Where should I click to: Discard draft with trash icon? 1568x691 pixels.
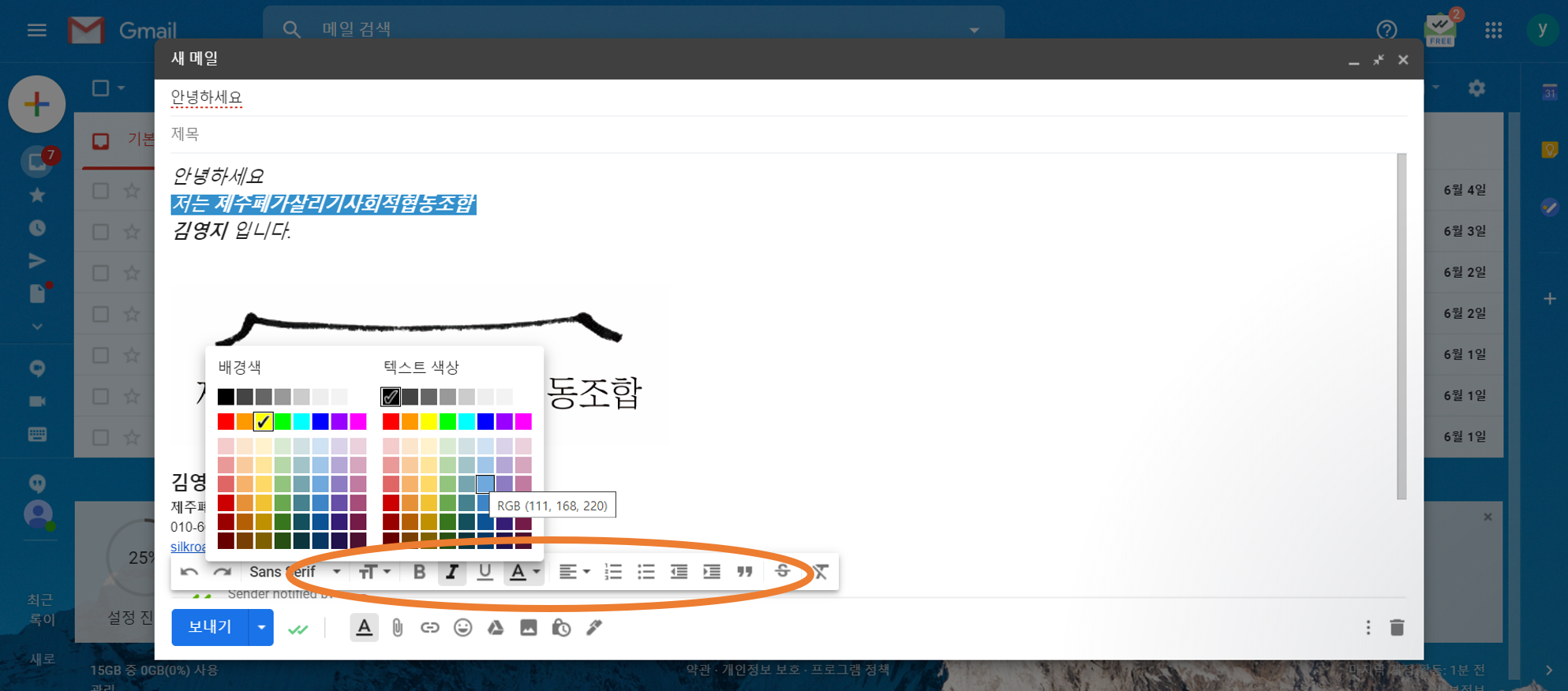(x=1397, y=628)
